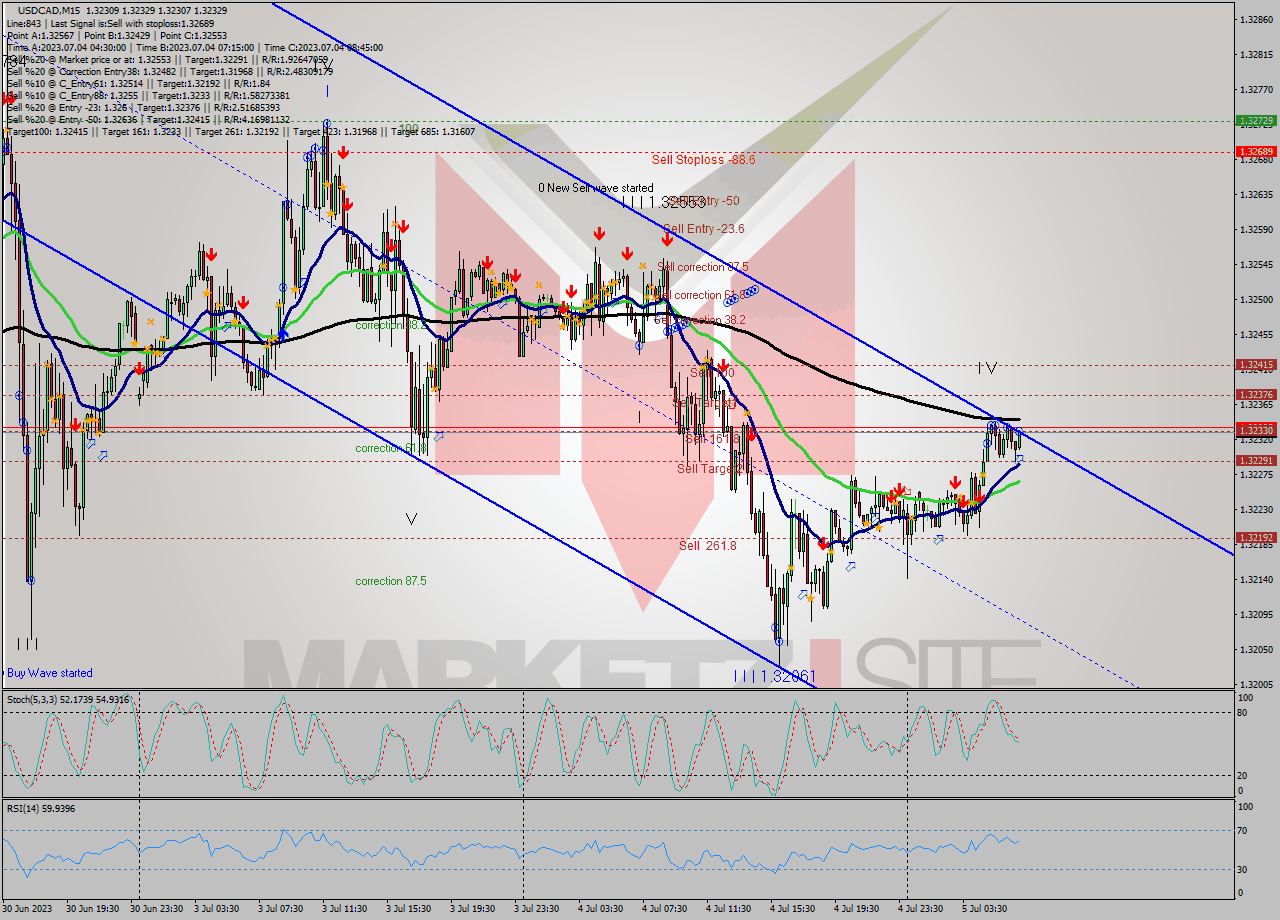Click the 'Sell %20 @ Entry -23' line

[x=143, y=107]
